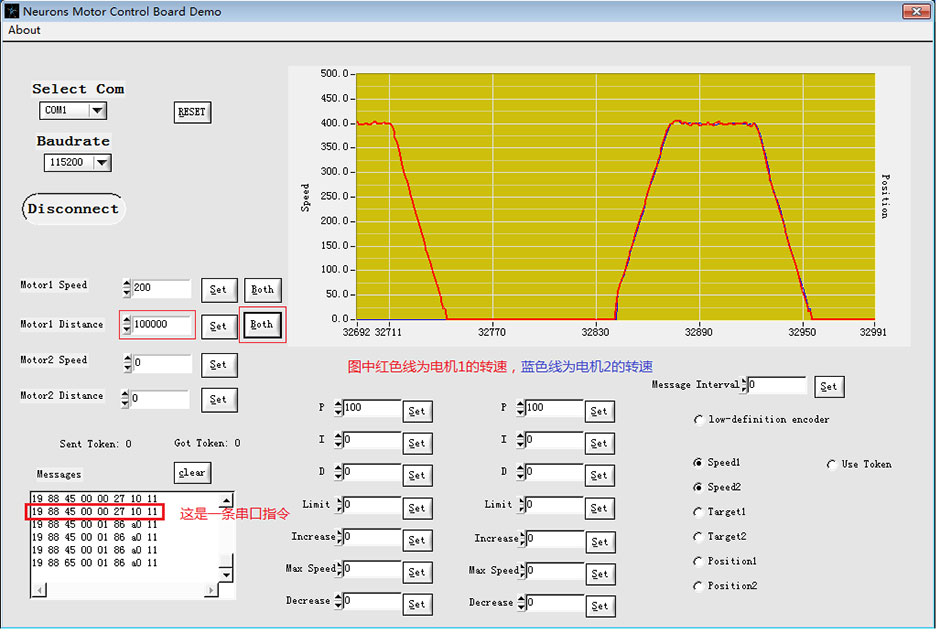940x633 pixels.
Task: Click Set for Message Interval
Action: (829, 387)
